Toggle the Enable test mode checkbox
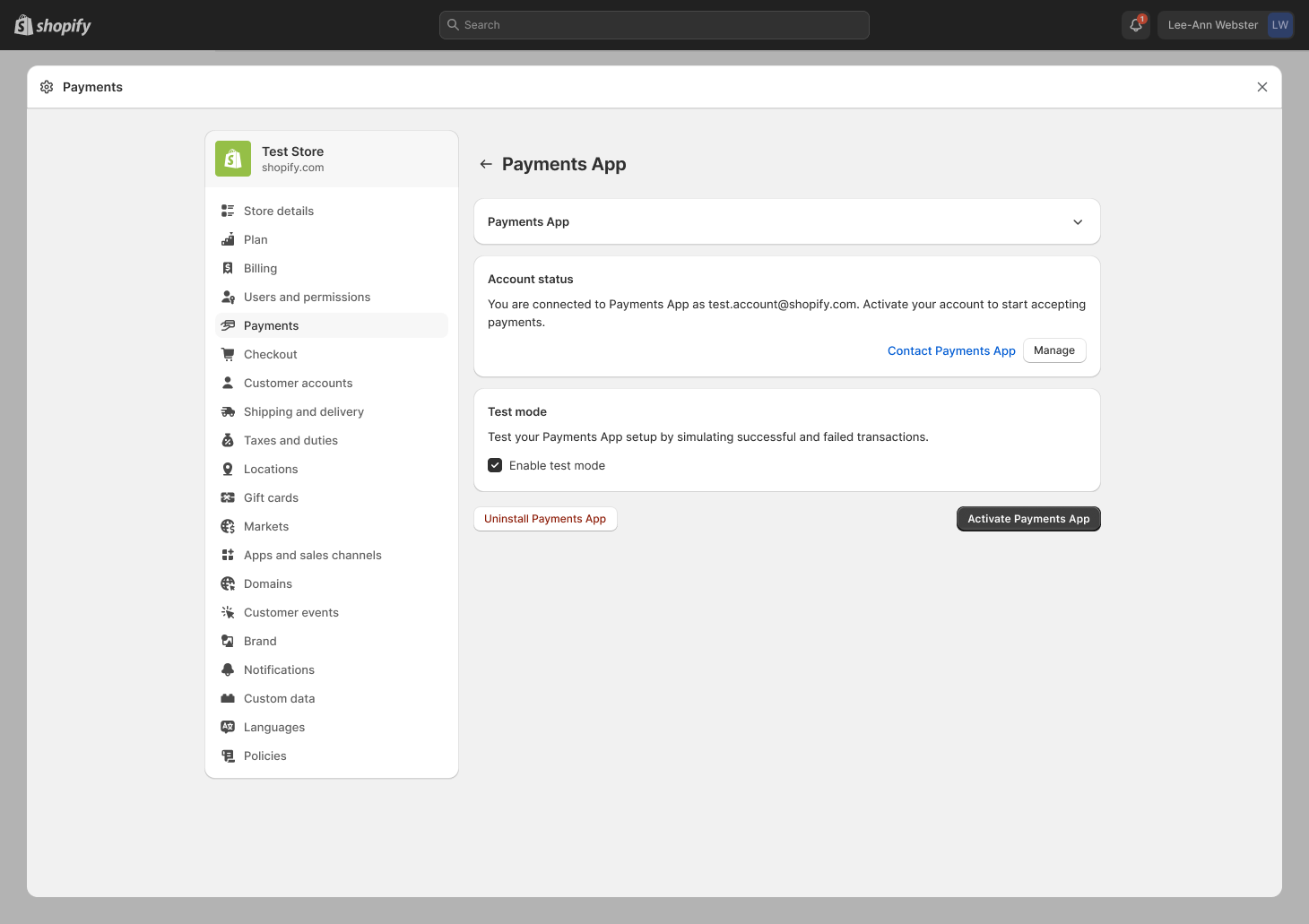This screenshot has width=1309, height=924. [x=495, y=465]
